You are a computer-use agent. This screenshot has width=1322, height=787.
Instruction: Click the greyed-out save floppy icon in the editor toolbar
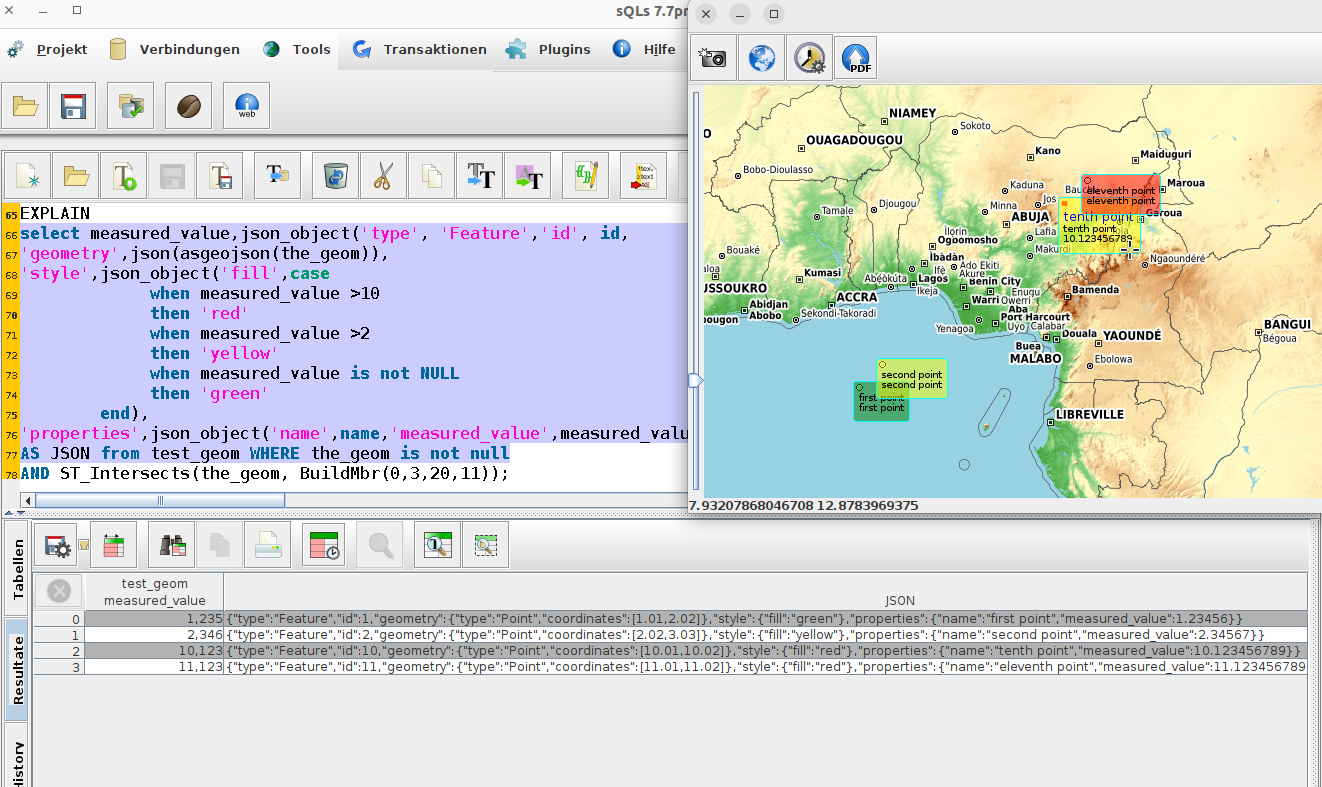point(172,177)
